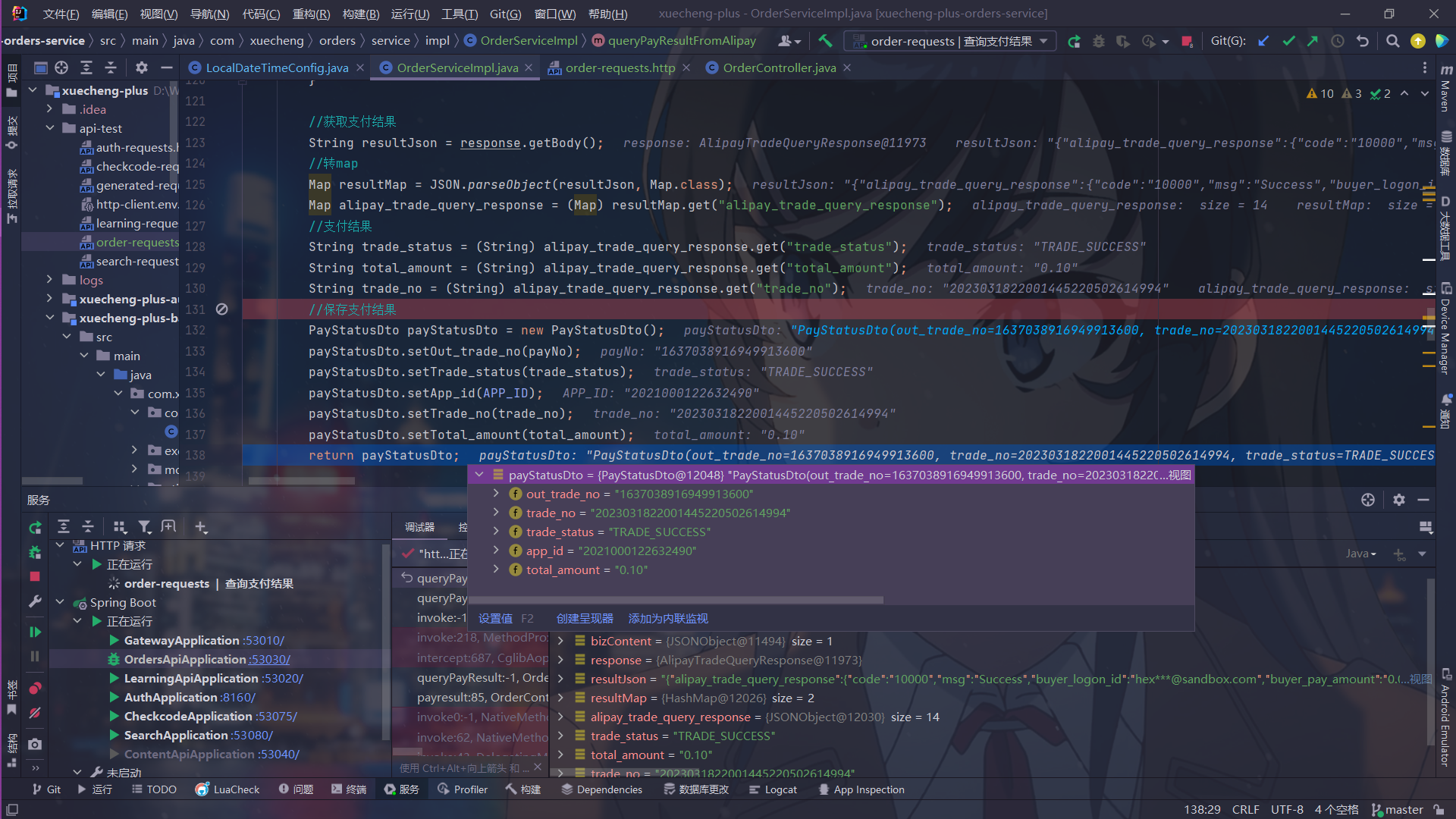Click Resume Program icon in debug sidebar
Screen dimensions: 1456x819
[35, 632]
